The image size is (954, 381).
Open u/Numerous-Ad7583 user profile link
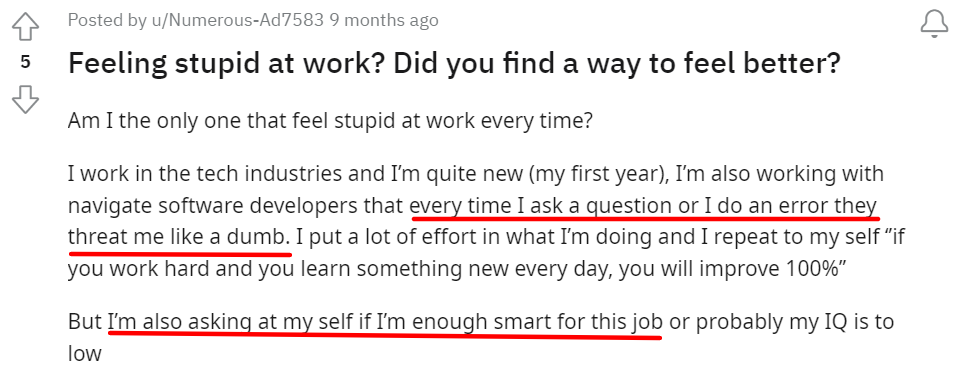coord(237,20)
